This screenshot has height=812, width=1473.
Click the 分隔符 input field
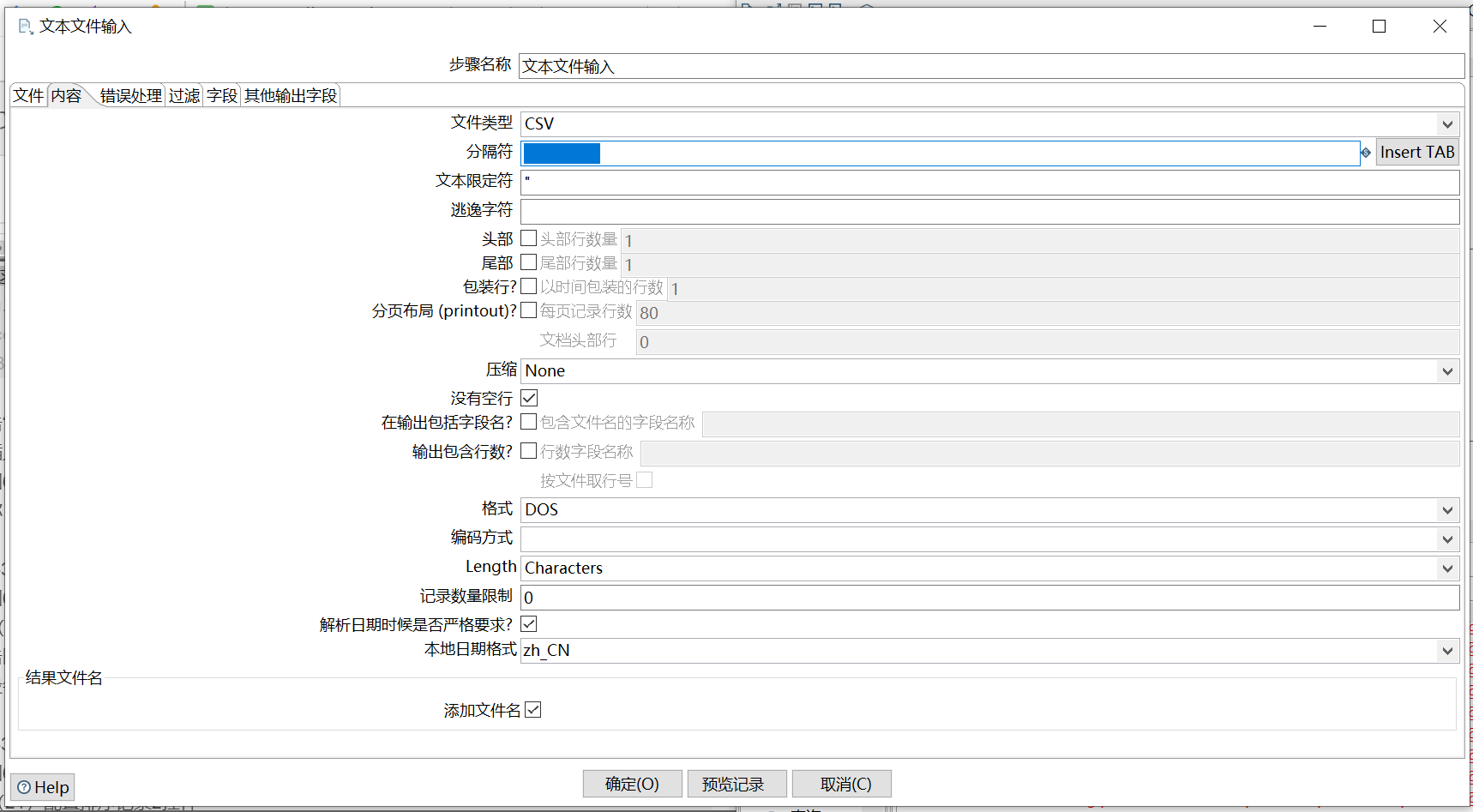pos(940,153)
